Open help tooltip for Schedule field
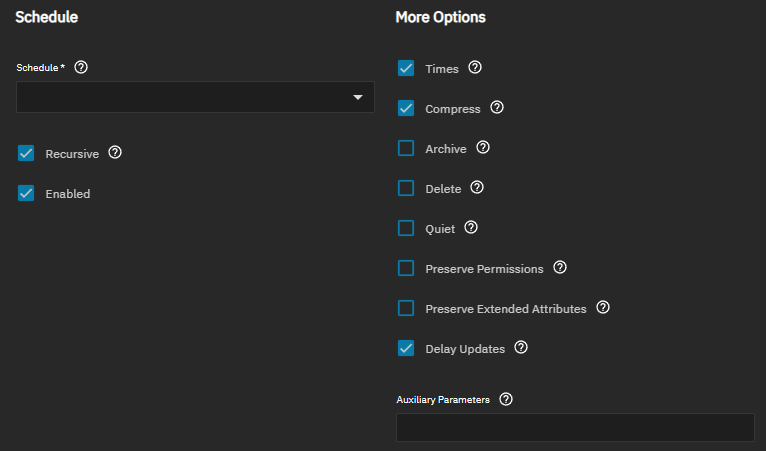This screenshot has width=766, height=451. [x=81, y=67]
